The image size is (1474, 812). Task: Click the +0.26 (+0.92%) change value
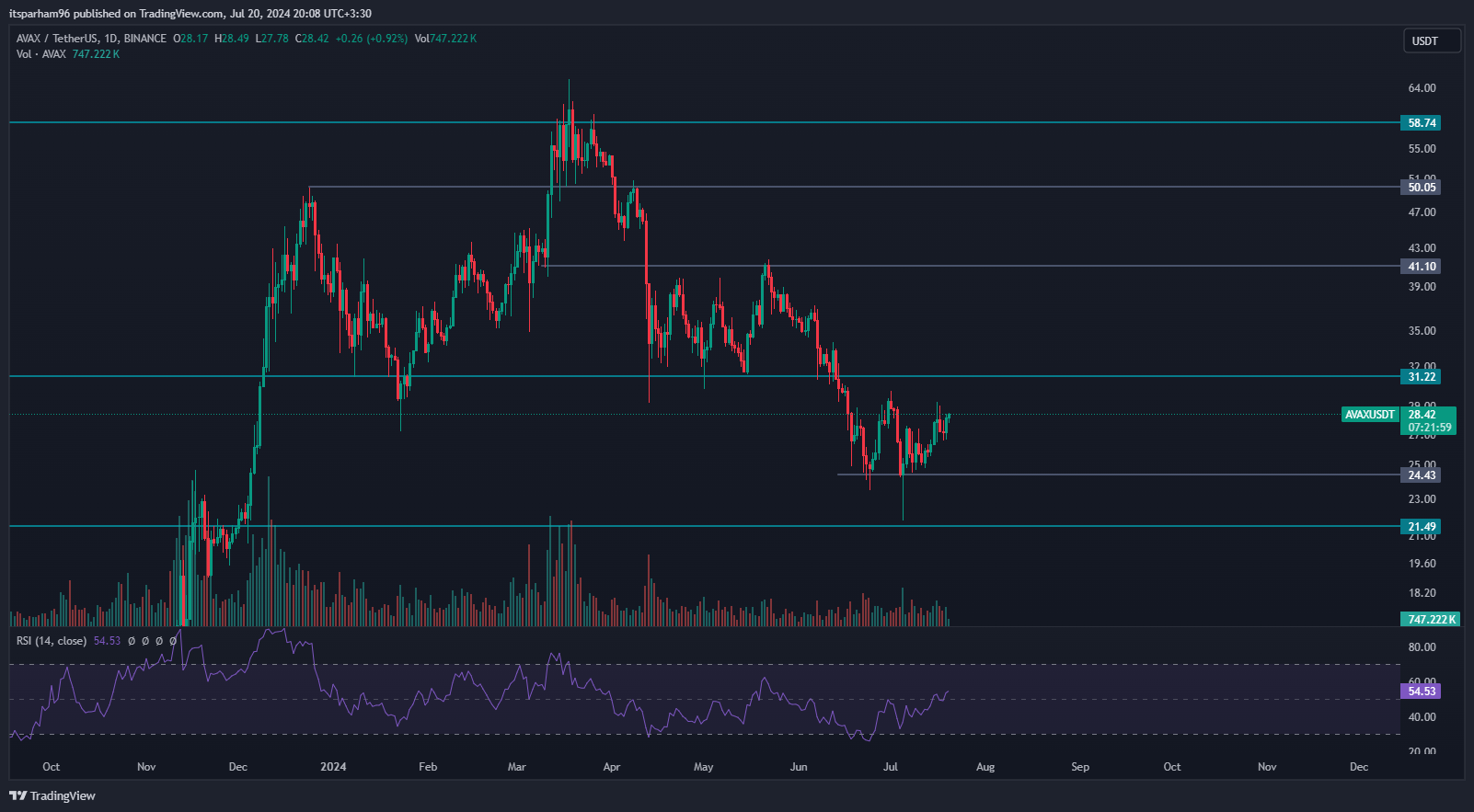[372, 39]
